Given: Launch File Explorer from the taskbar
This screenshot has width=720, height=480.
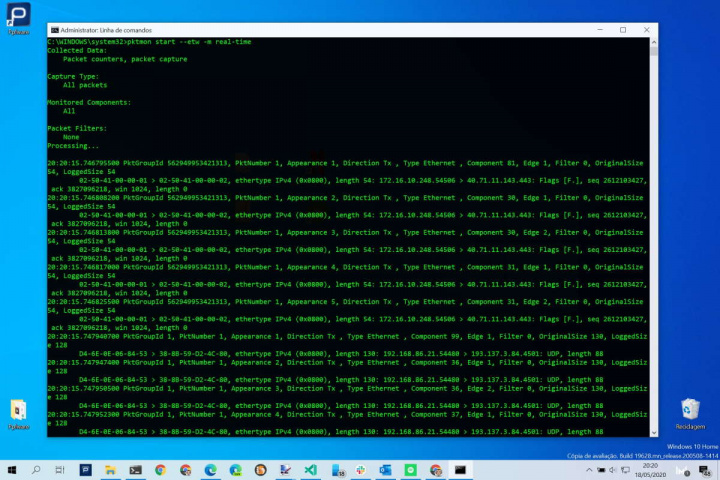Looking at the screenshot, I should tap(111, 469).
